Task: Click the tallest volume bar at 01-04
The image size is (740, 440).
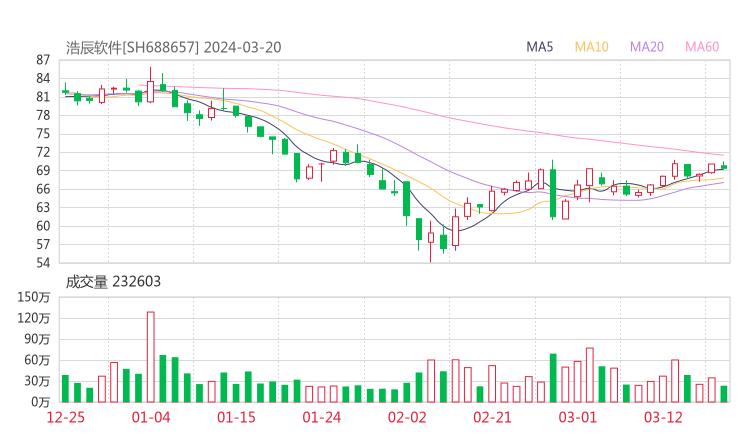Action: (151, 357)
